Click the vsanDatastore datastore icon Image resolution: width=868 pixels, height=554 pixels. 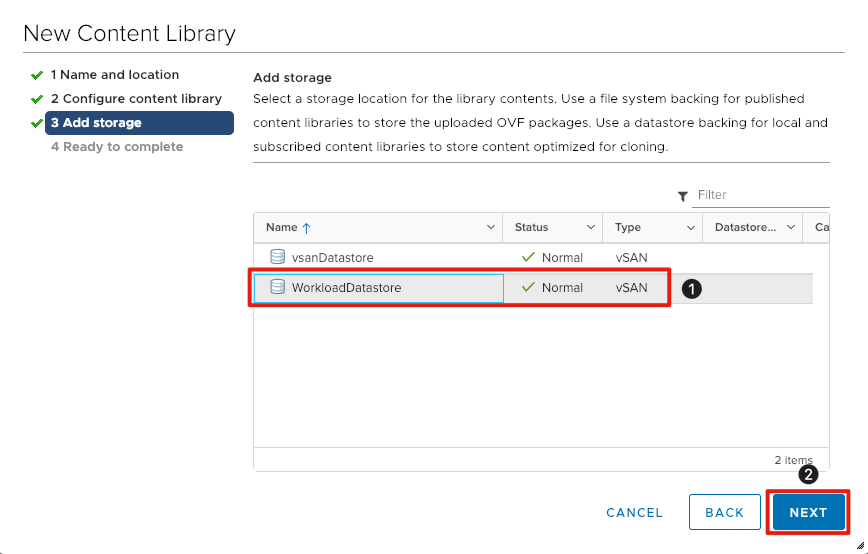point(277,257)
